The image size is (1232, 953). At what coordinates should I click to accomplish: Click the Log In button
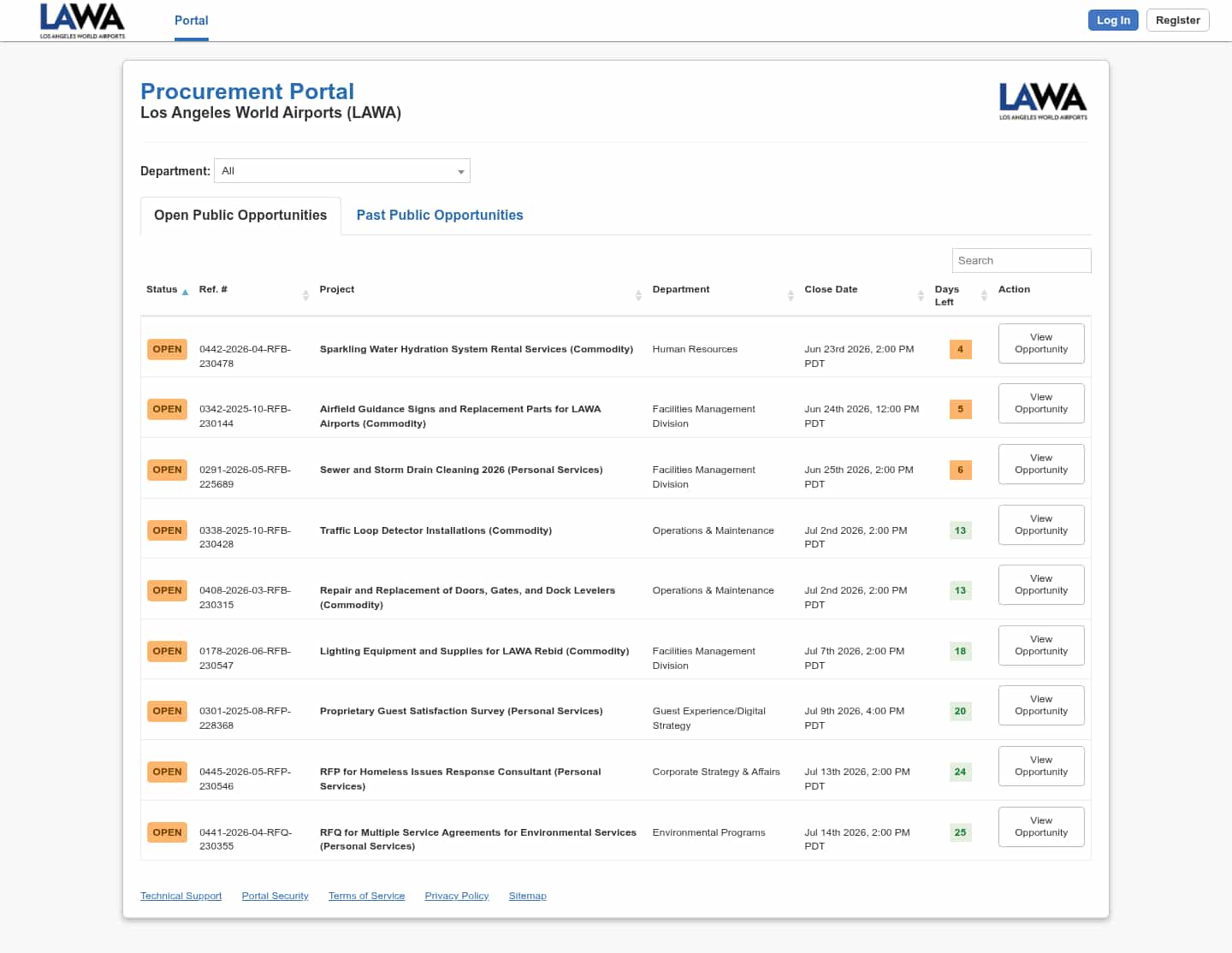coord(1113,21)
